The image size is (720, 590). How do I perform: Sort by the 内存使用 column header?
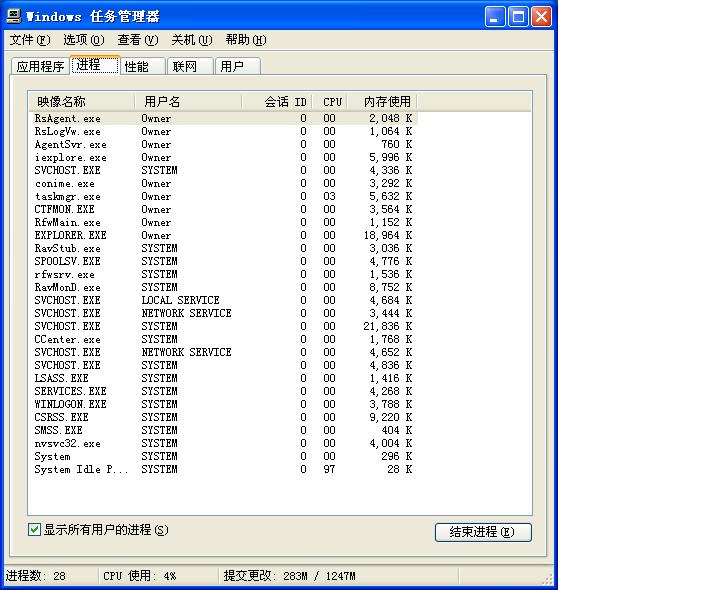point(382,101)
